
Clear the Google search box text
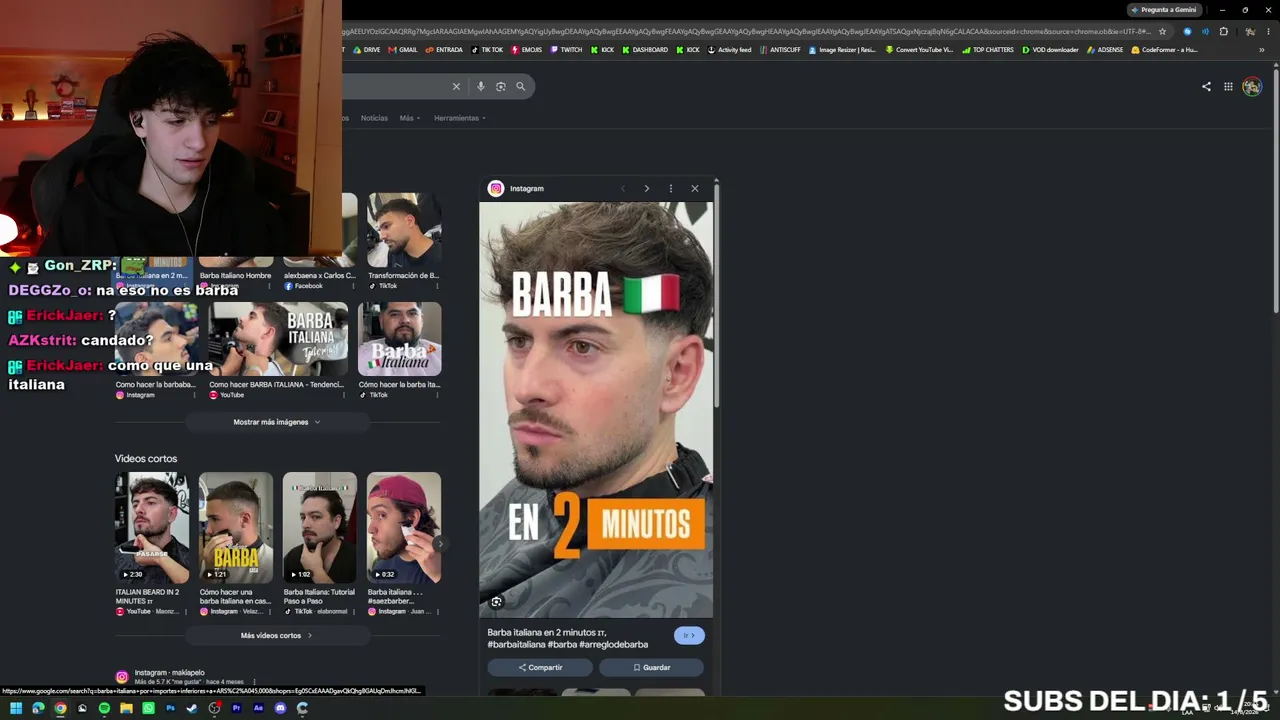coord(456,86)
